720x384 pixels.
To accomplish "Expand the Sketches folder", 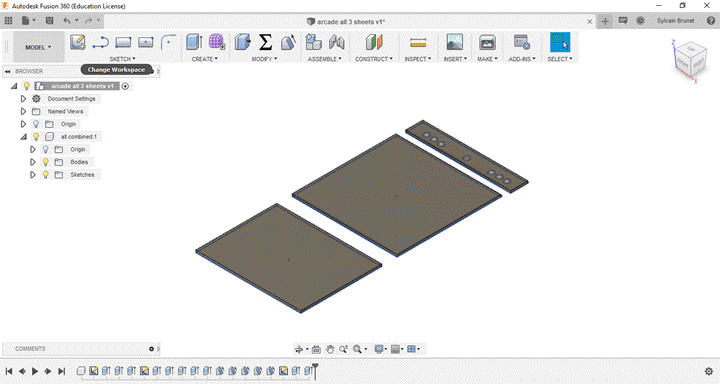I will (33, 175).
